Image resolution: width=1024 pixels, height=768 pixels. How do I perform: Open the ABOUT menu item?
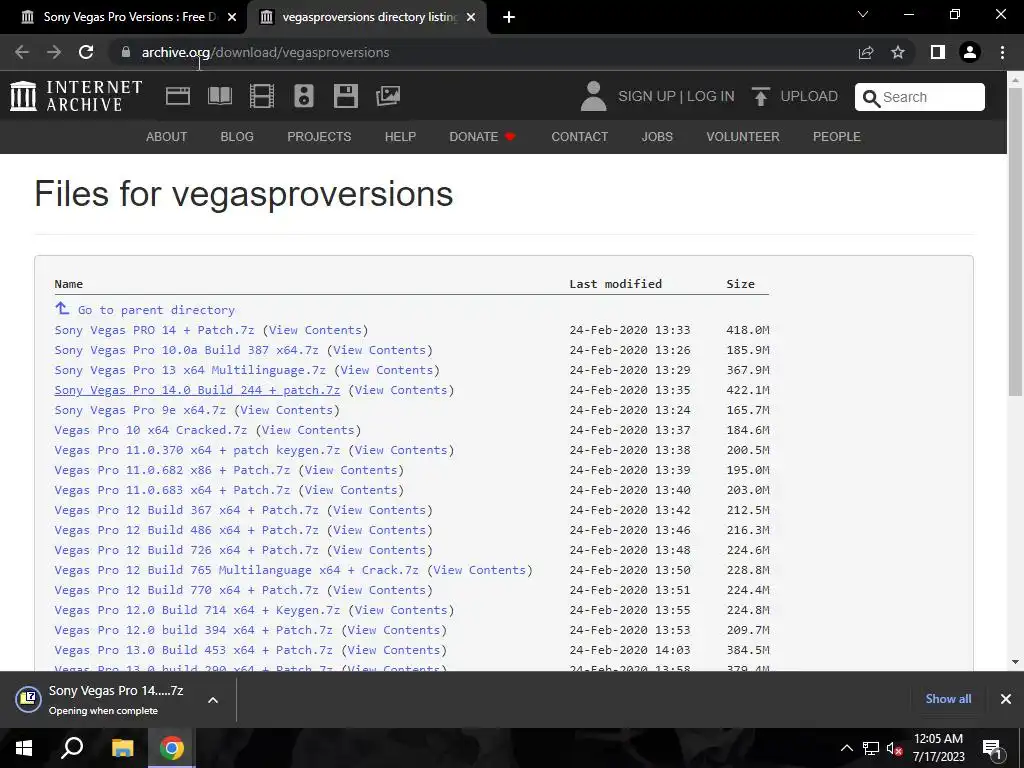167,136
